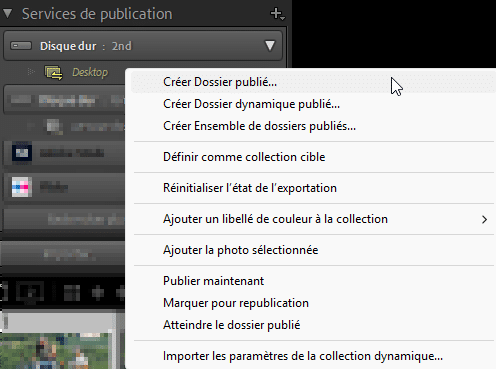Click the hard drive icon beside Disque dur
This screenshot has width=496, height=369.
coord(21,46)
